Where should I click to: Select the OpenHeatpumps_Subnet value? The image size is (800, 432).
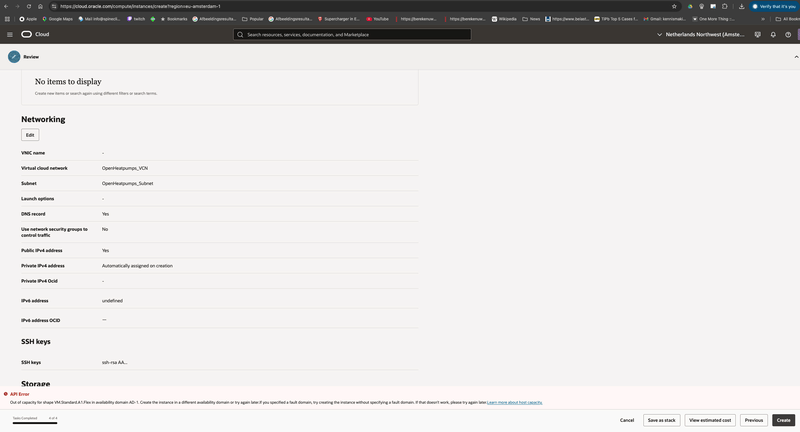127,183
